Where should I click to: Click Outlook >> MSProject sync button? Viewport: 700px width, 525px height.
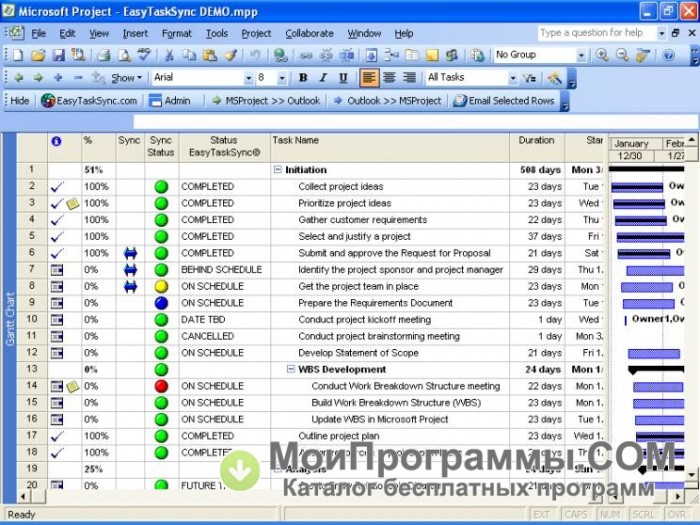(x=388, y=101)
